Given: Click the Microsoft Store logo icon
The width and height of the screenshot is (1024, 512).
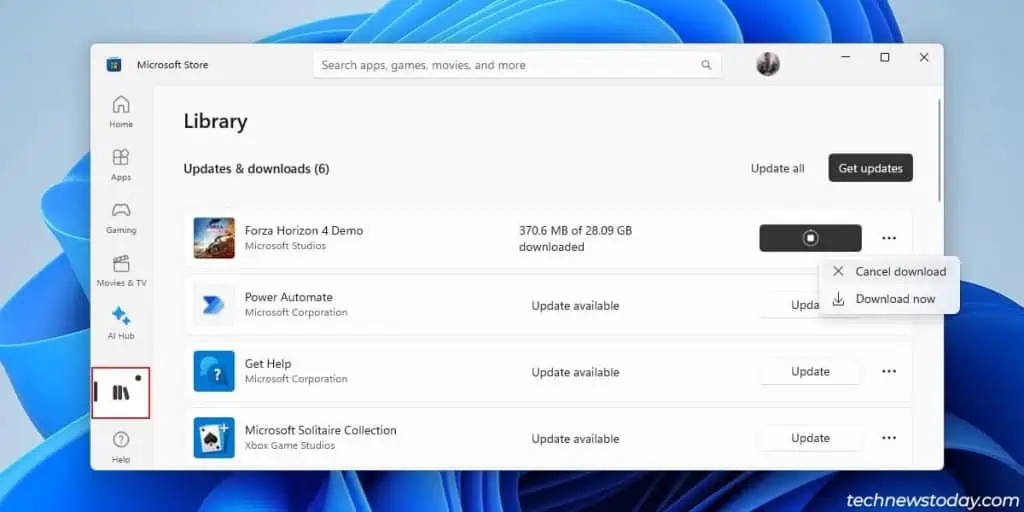Looking at the screenshot, I should coord(114,65).
